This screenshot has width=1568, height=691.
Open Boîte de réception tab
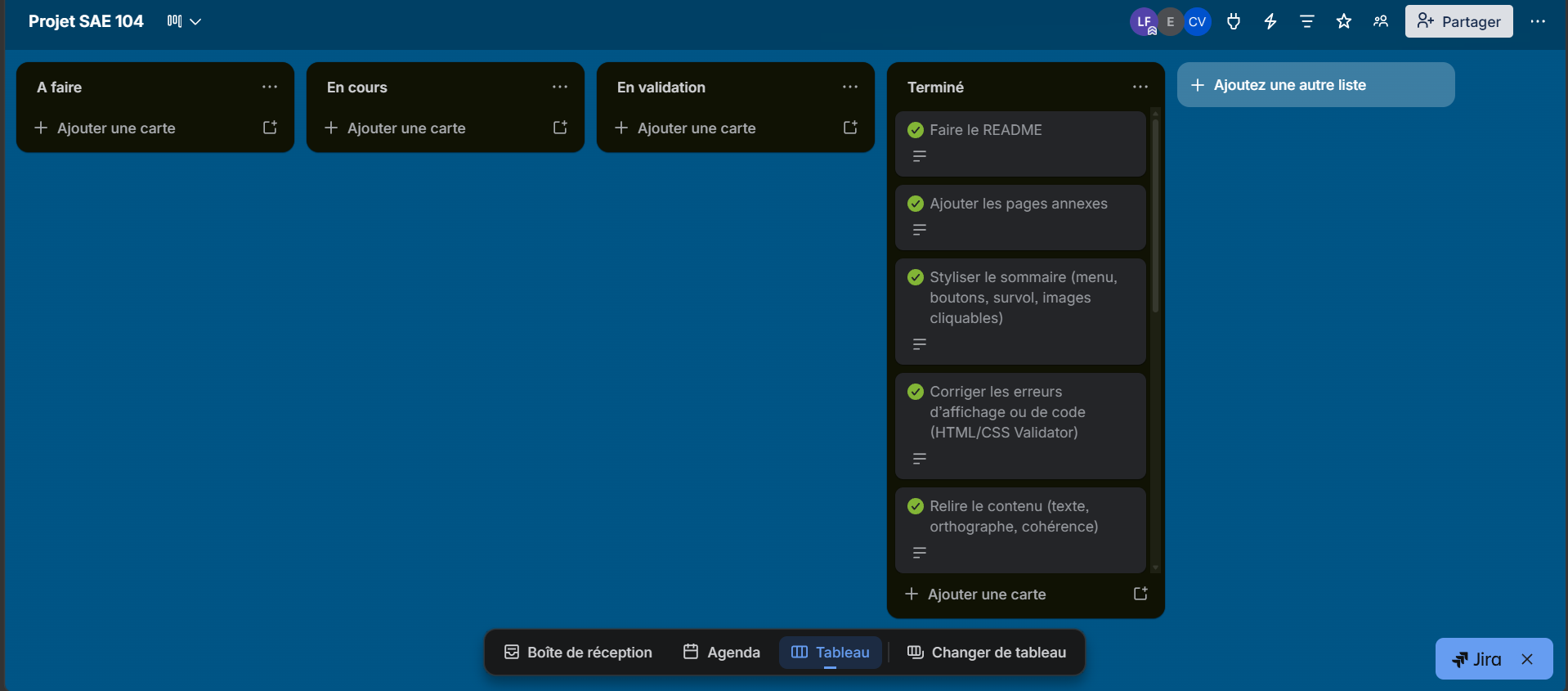[578, 653]
